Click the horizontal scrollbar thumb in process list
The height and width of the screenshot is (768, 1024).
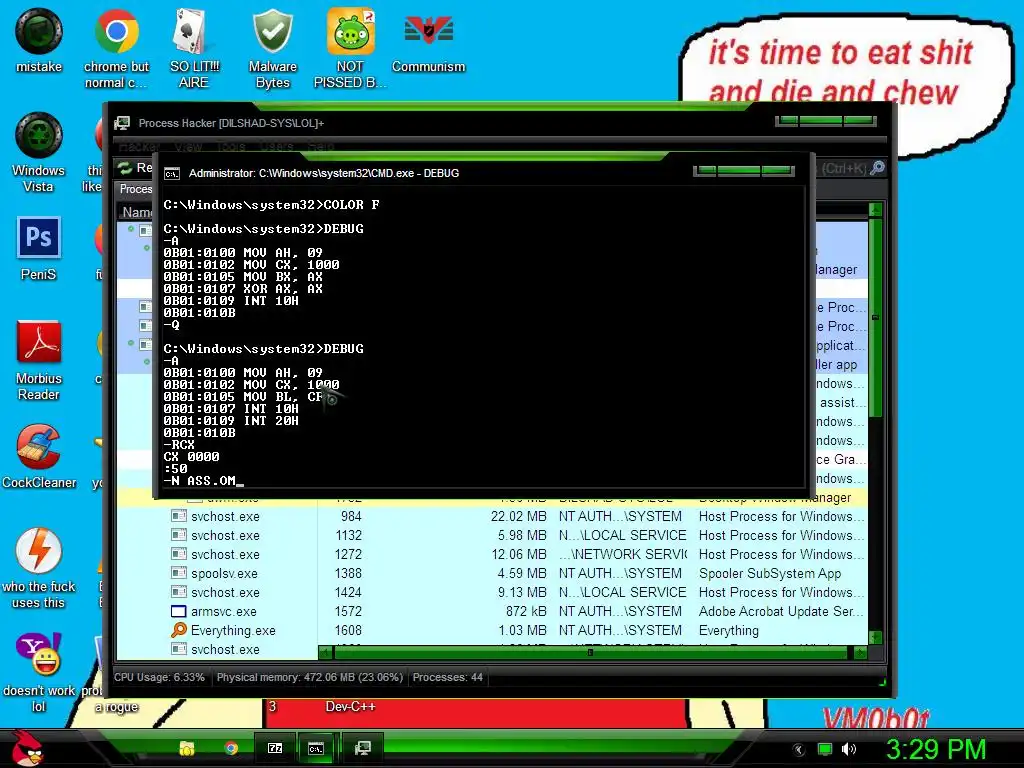coord(590,652)
